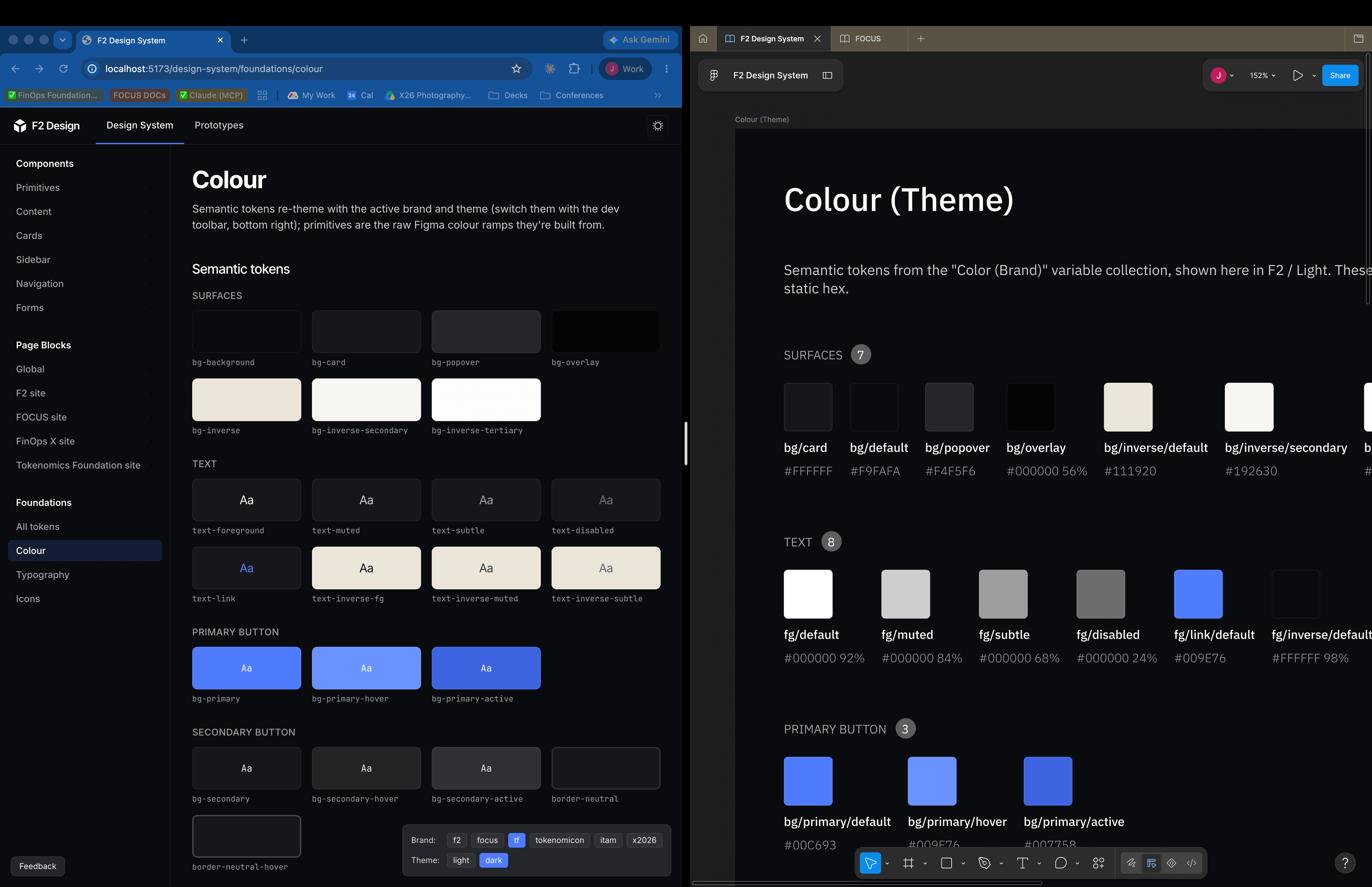Screen dimensions: 1372x887
Task: Open Figma zoom level 152% dropdown
Action: (x=1263, y=75)
